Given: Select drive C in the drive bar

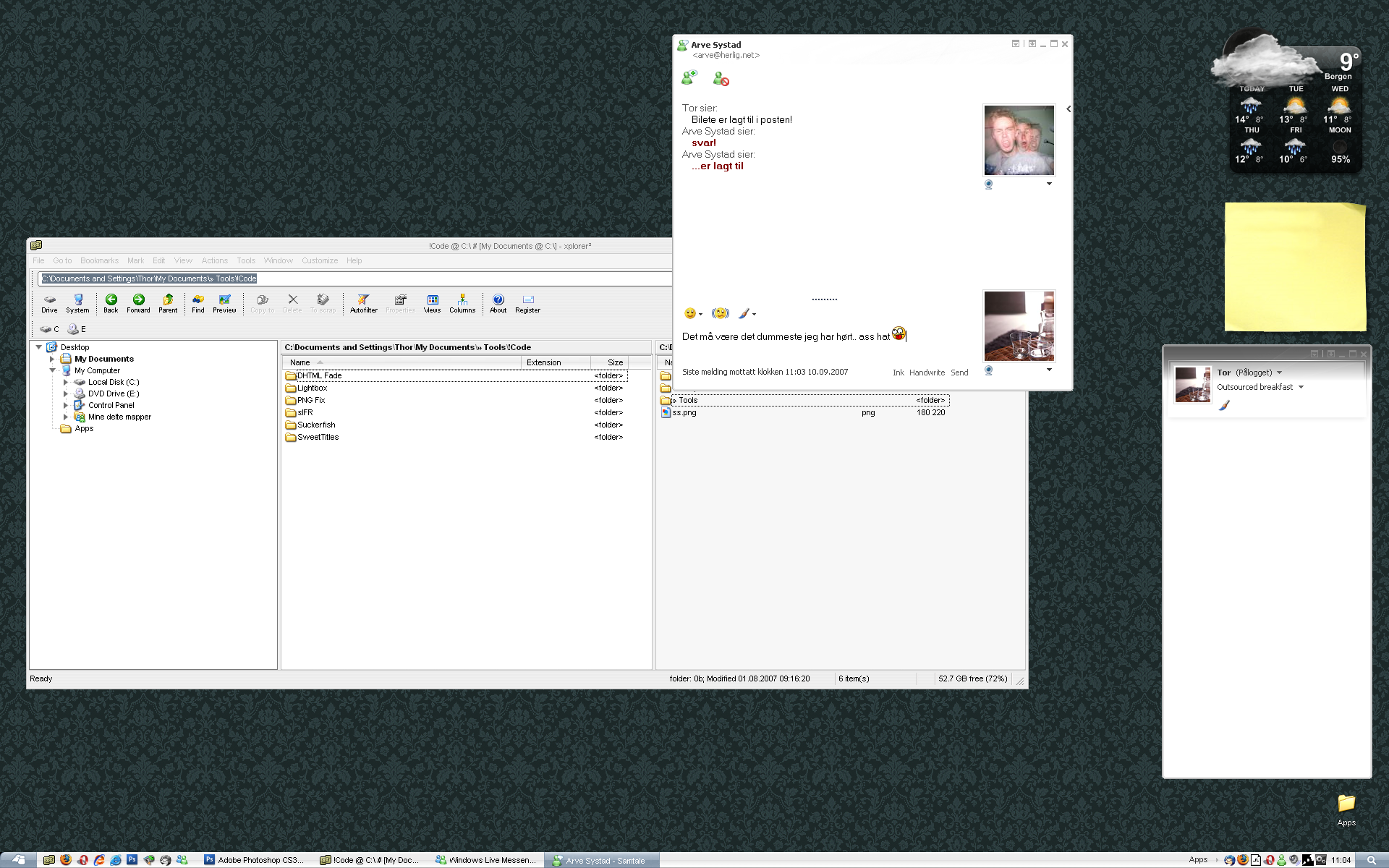Looking at the screenshot, I should pos(49,329).
